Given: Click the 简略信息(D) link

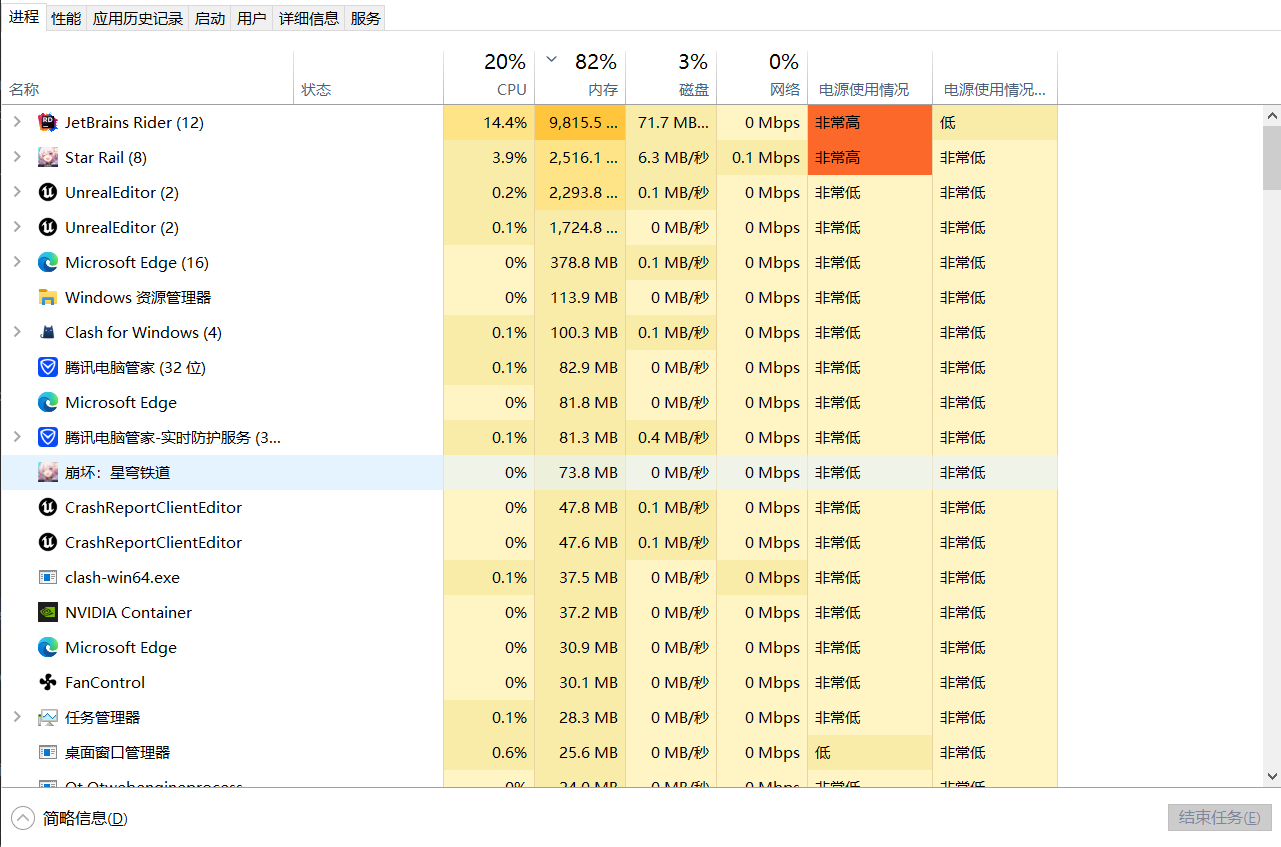Looking at the screenshot, I should click(x=85, y=818).
